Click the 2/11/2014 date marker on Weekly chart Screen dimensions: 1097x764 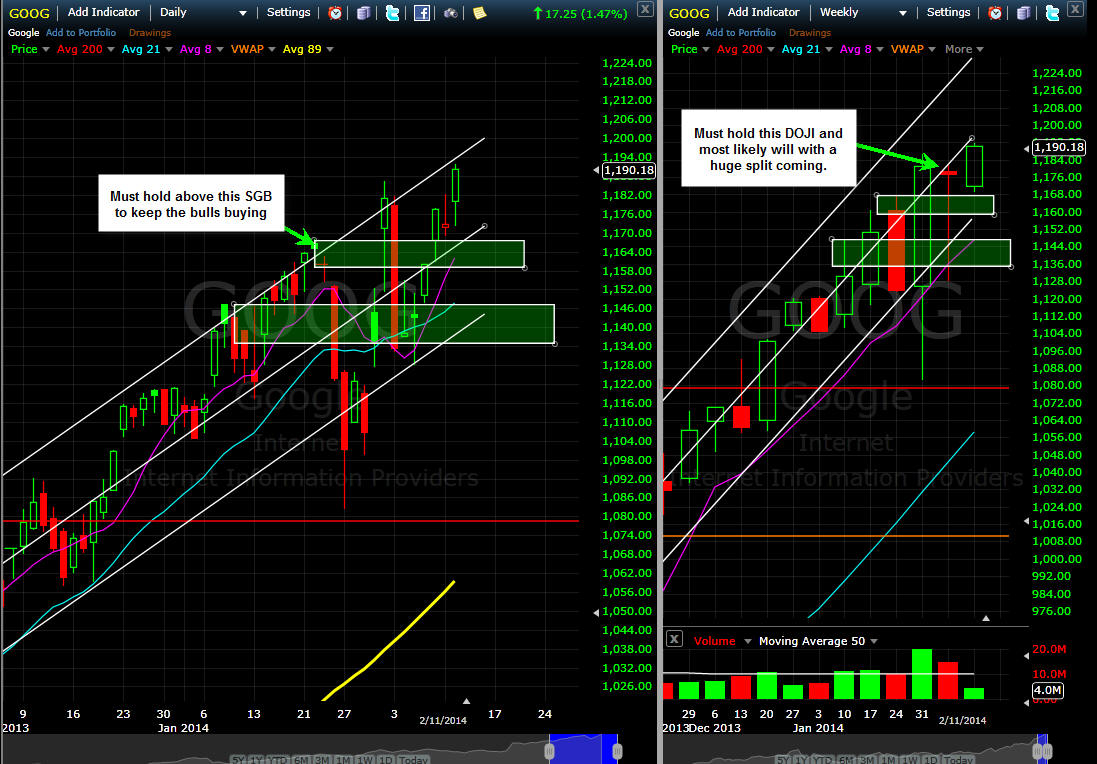pyautogui.click(x=962, y=720)
